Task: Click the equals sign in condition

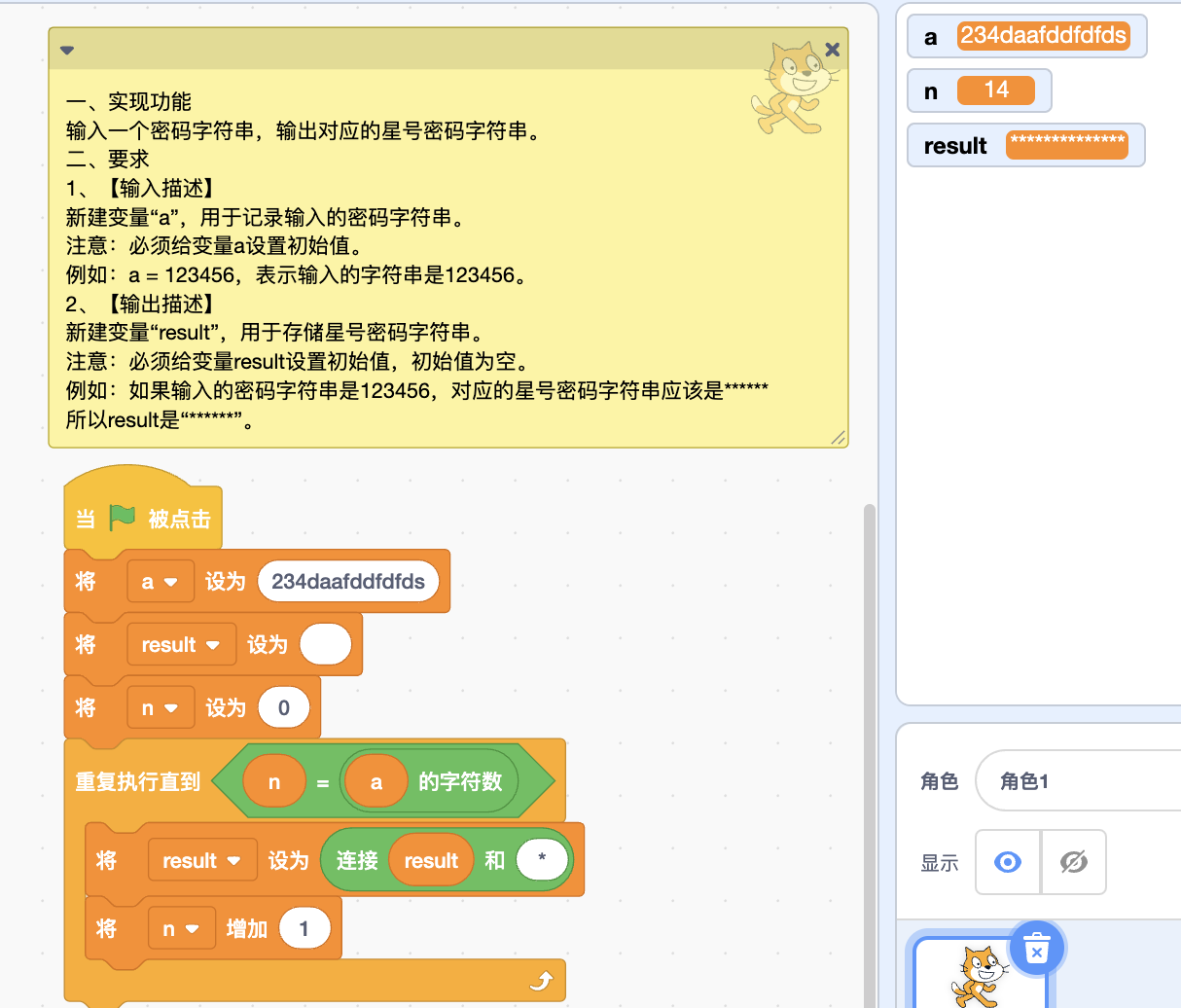Action: tap(323, 783)
